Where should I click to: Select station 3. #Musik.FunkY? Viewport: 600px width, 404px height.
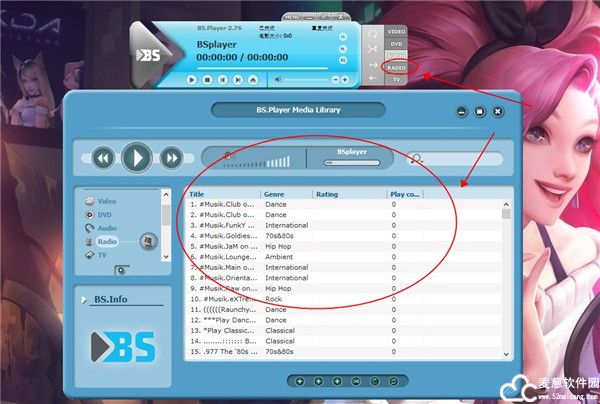(x=344, y=226)
